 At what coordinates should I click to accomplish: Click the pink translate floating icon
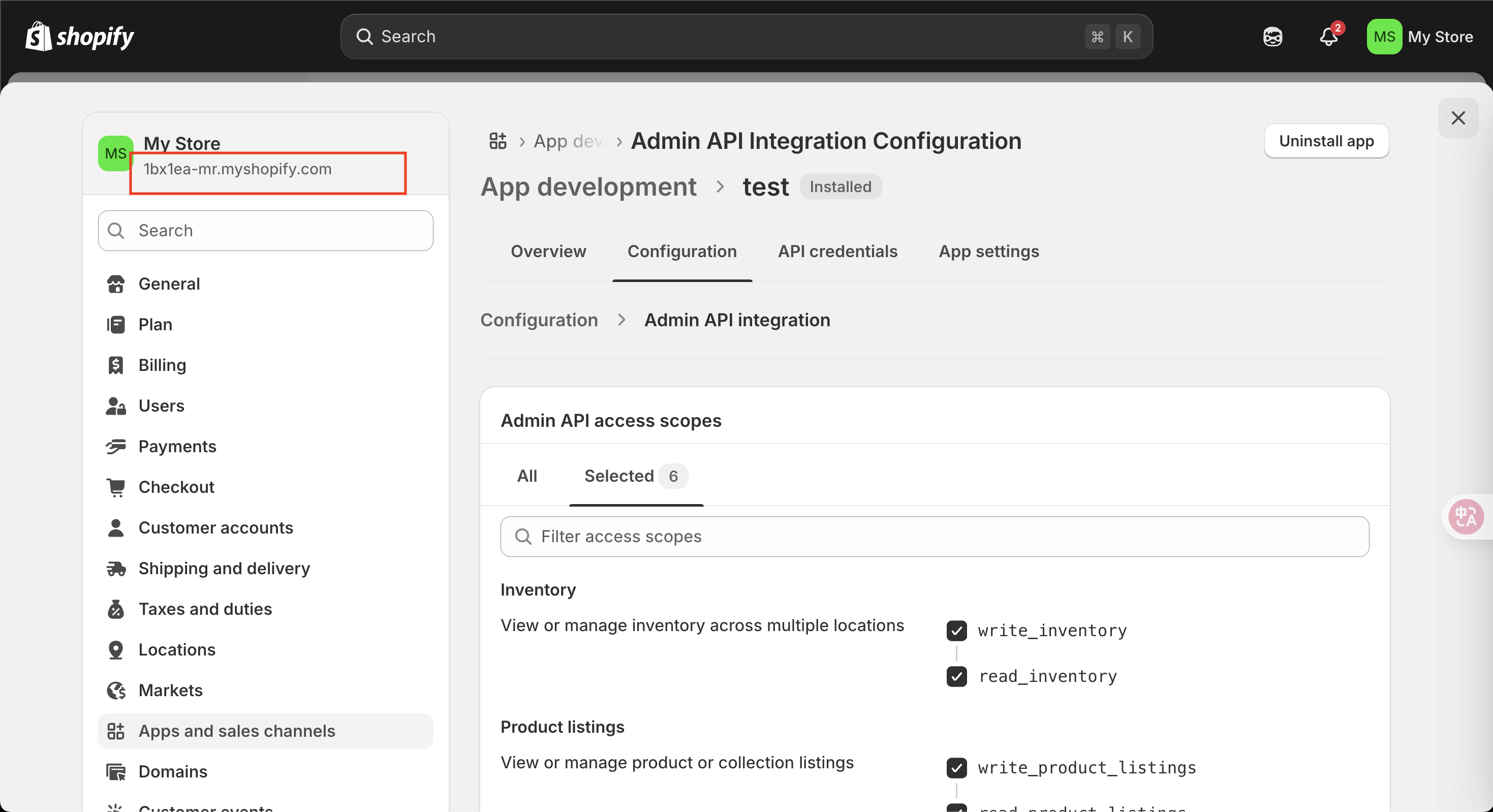(x=1466, y=516)
